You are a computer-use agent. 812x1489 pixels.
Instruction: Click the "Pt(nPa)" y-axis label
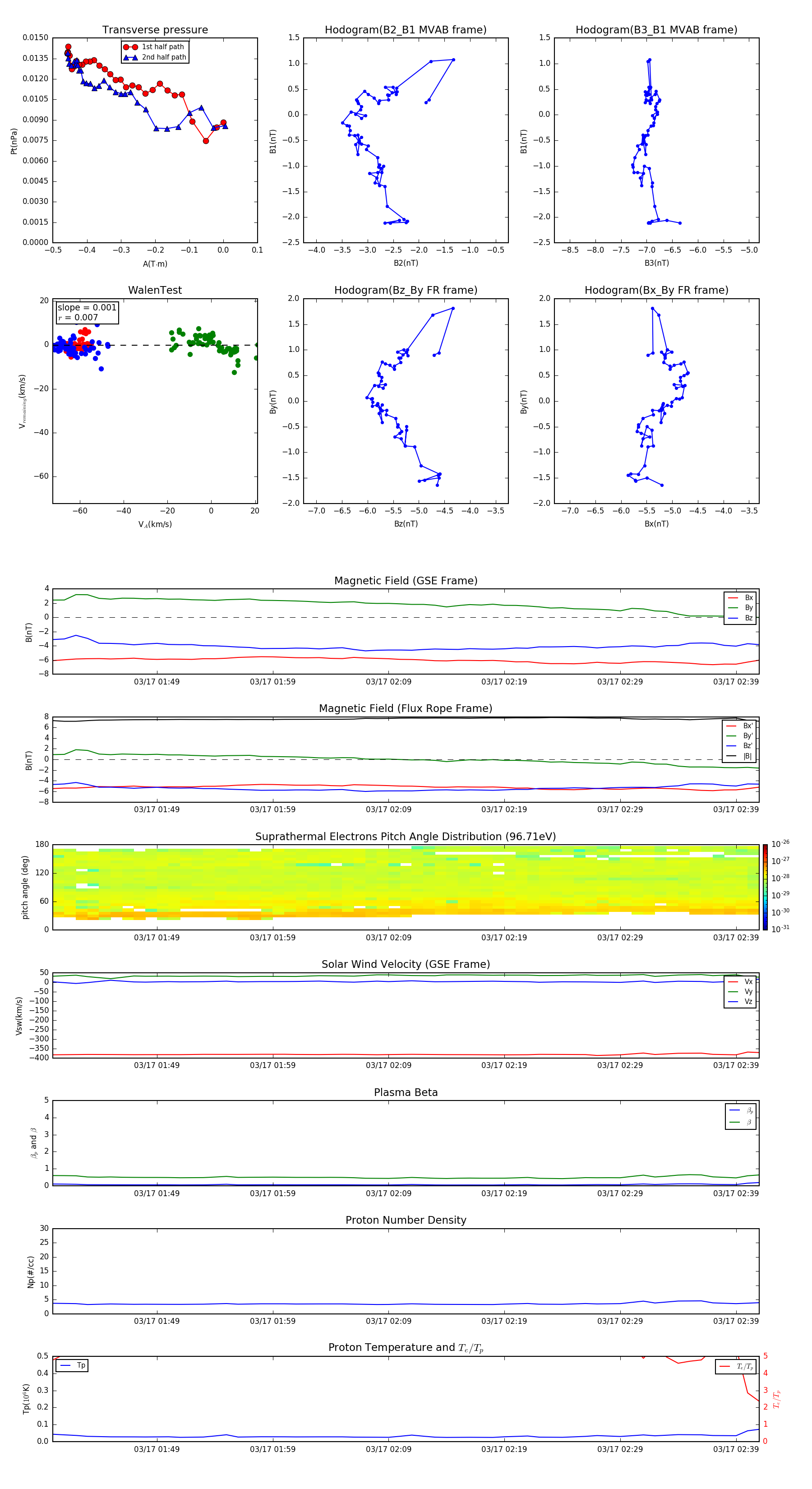point(14,141)
